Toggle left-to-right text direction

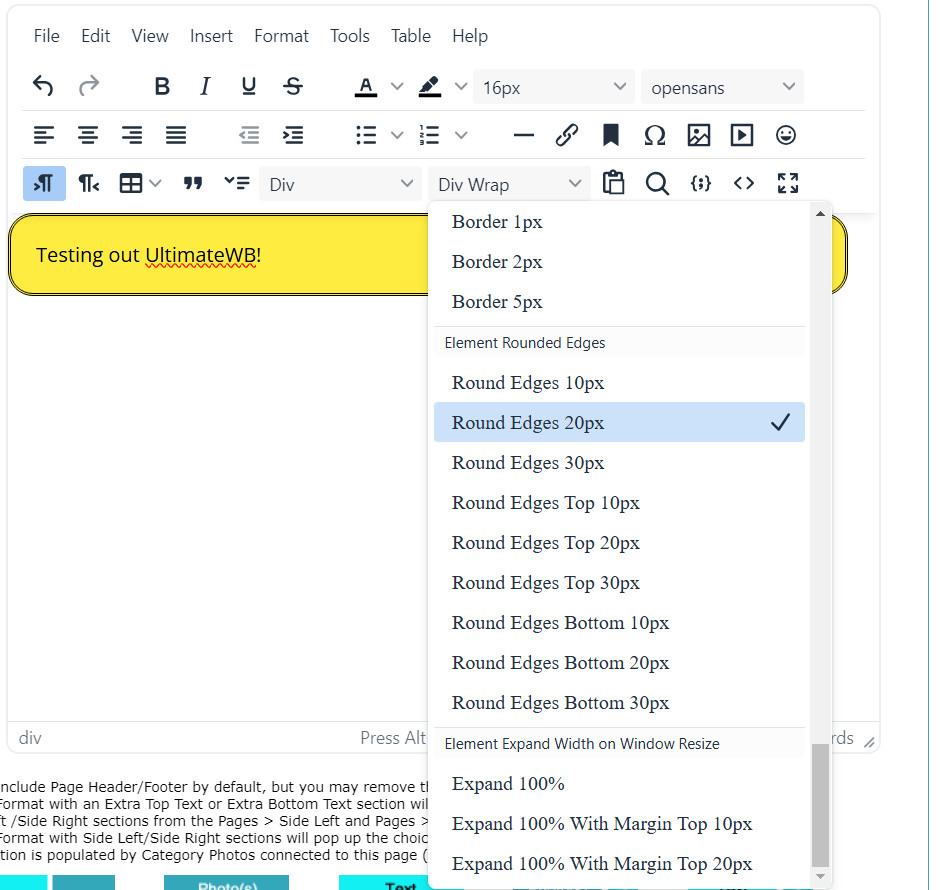(x=44, y=183)
